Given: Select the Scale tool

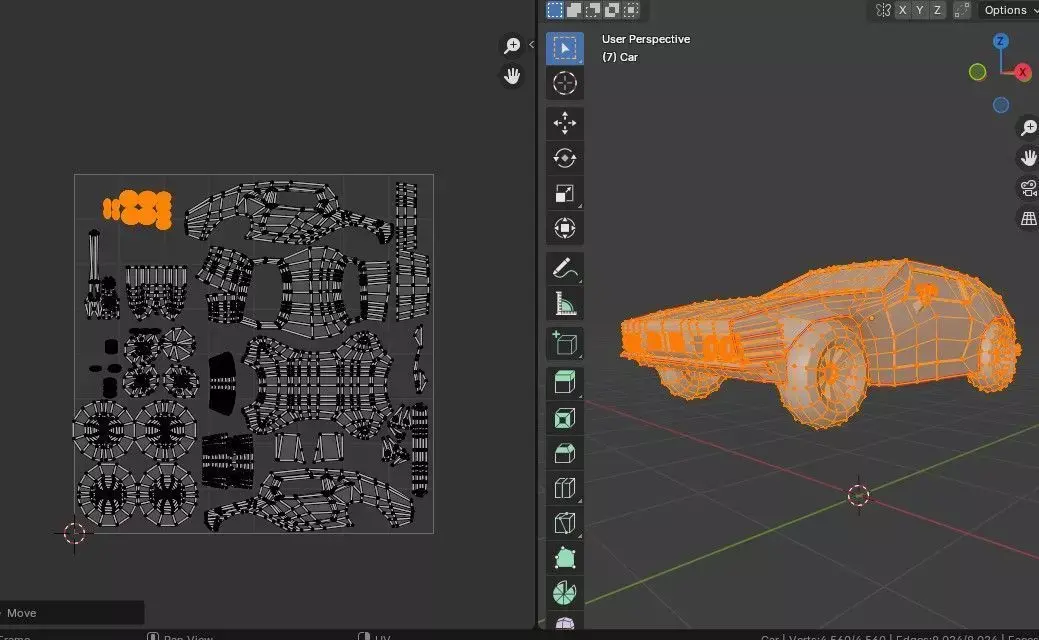Looking at the screenshot, I should point(565,193).
